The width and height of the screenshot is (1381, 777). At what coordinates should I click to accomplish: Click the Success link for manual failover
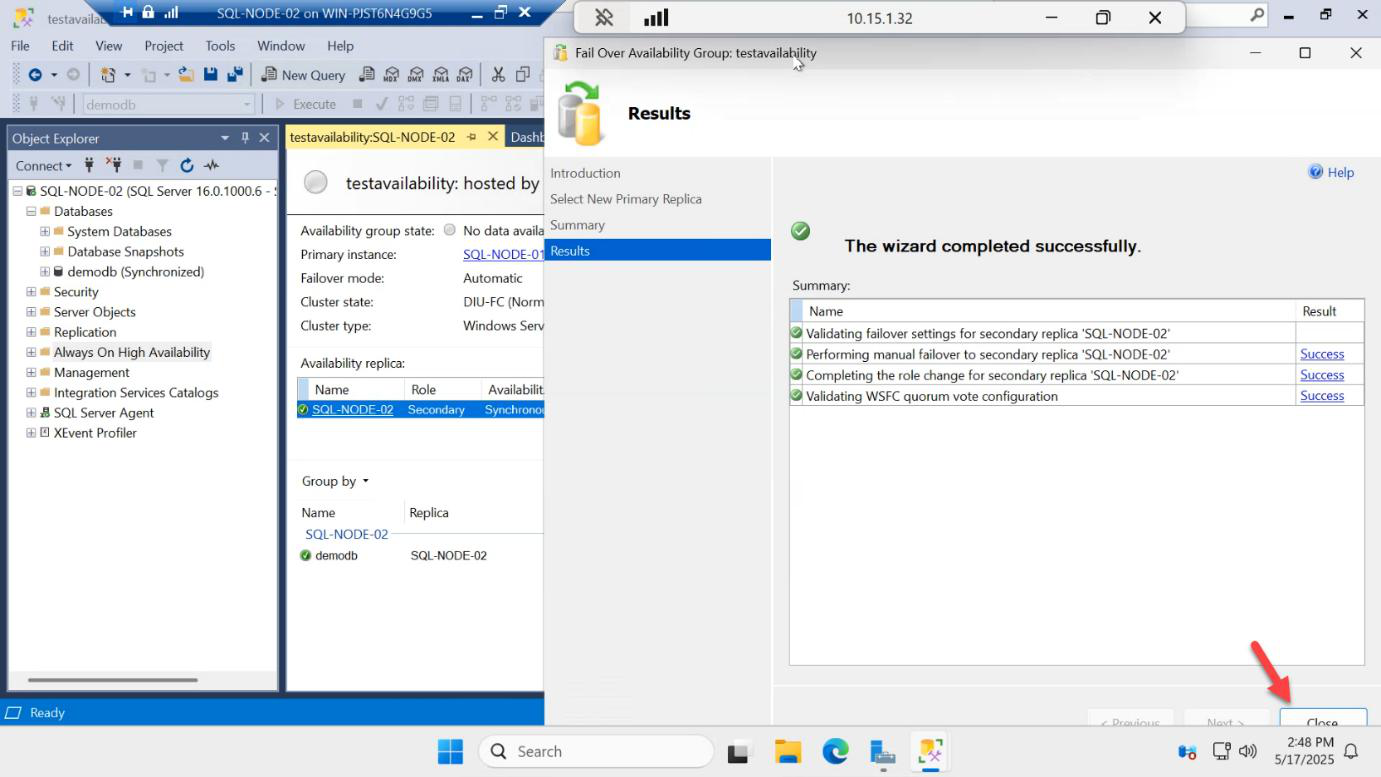(1322, 354)
